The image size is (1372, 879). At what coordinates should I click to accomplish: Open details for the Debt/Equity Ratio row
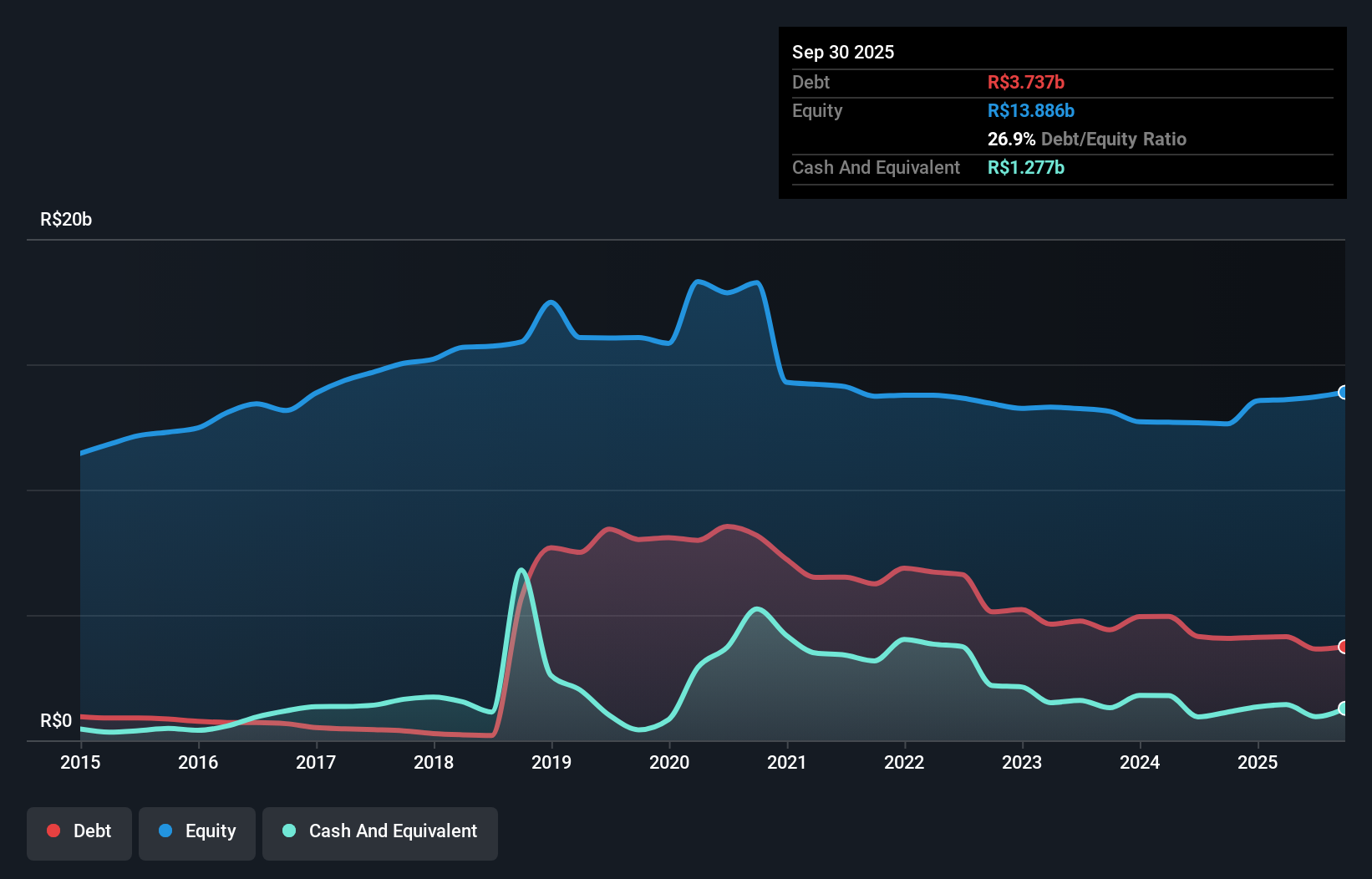tap(1086, 139)
